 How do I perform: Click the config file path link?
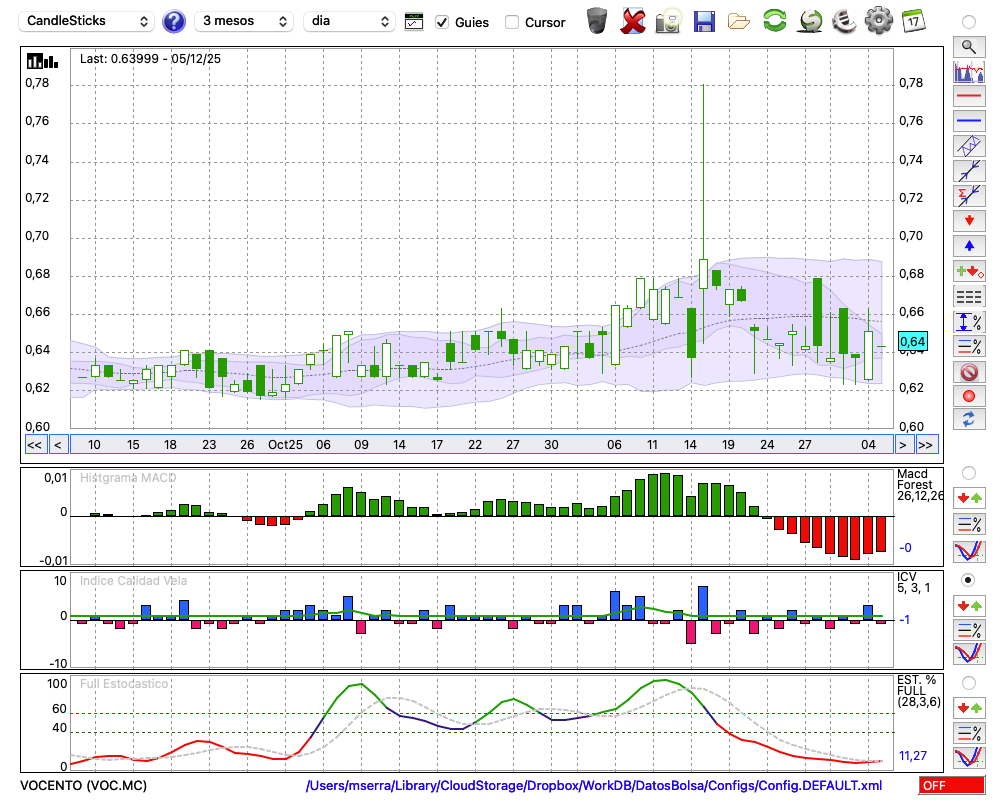[x=594, y=786]
